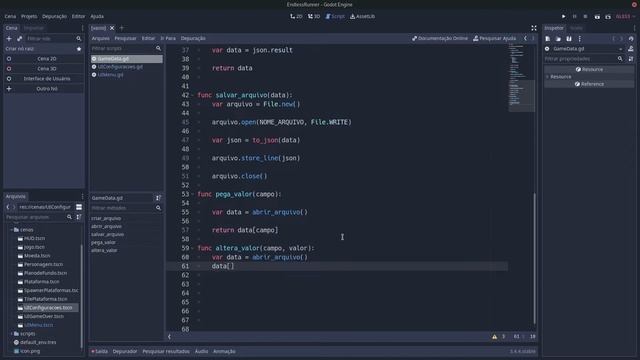Sort files in the file system dock
This screenshot has height=360, width=640.
tap(79, 217)
